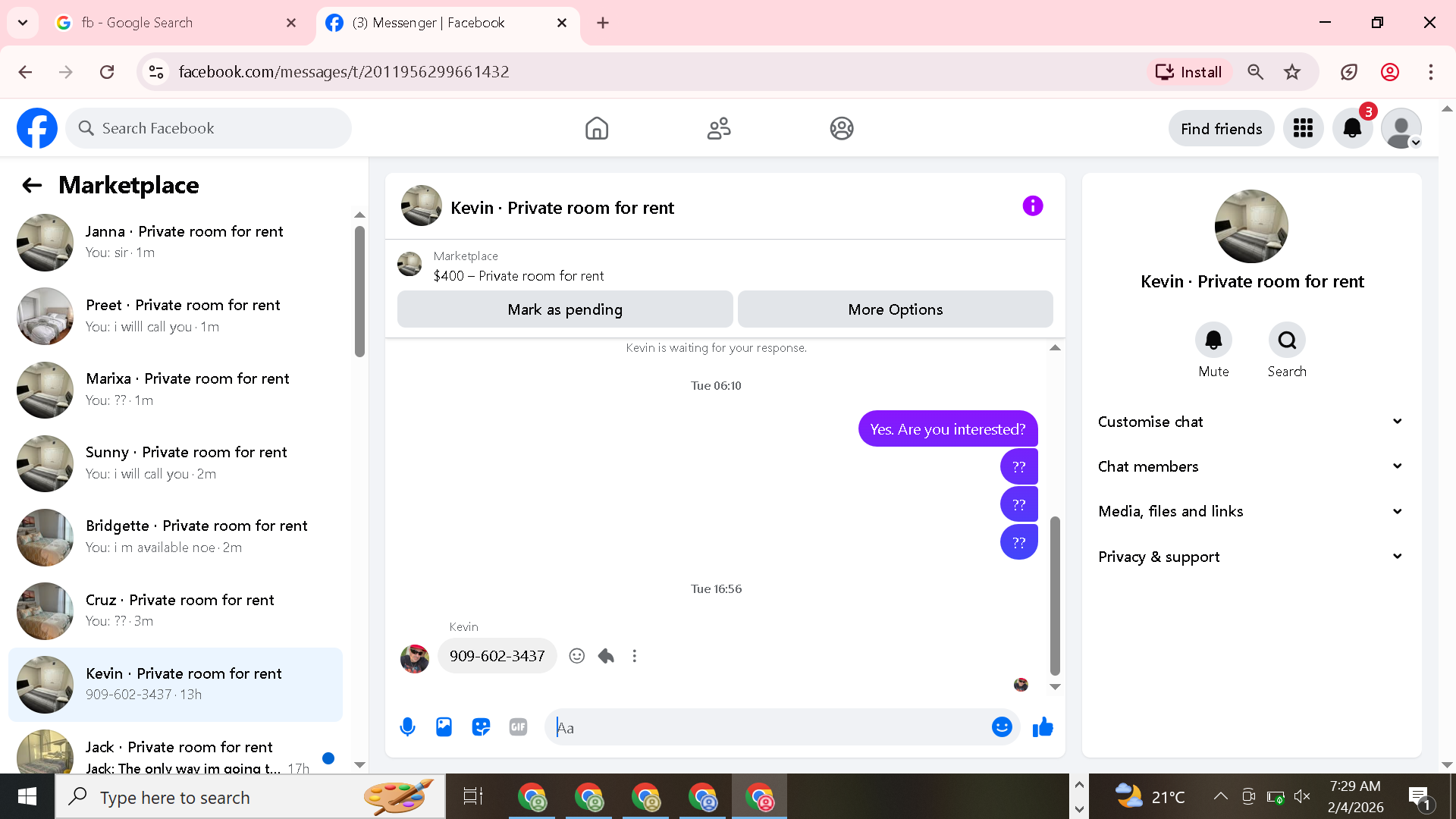The height and width of the screenshot is (819, 1456).
Task: Mute the Kevin conversation
Action: pos(1213,340)
